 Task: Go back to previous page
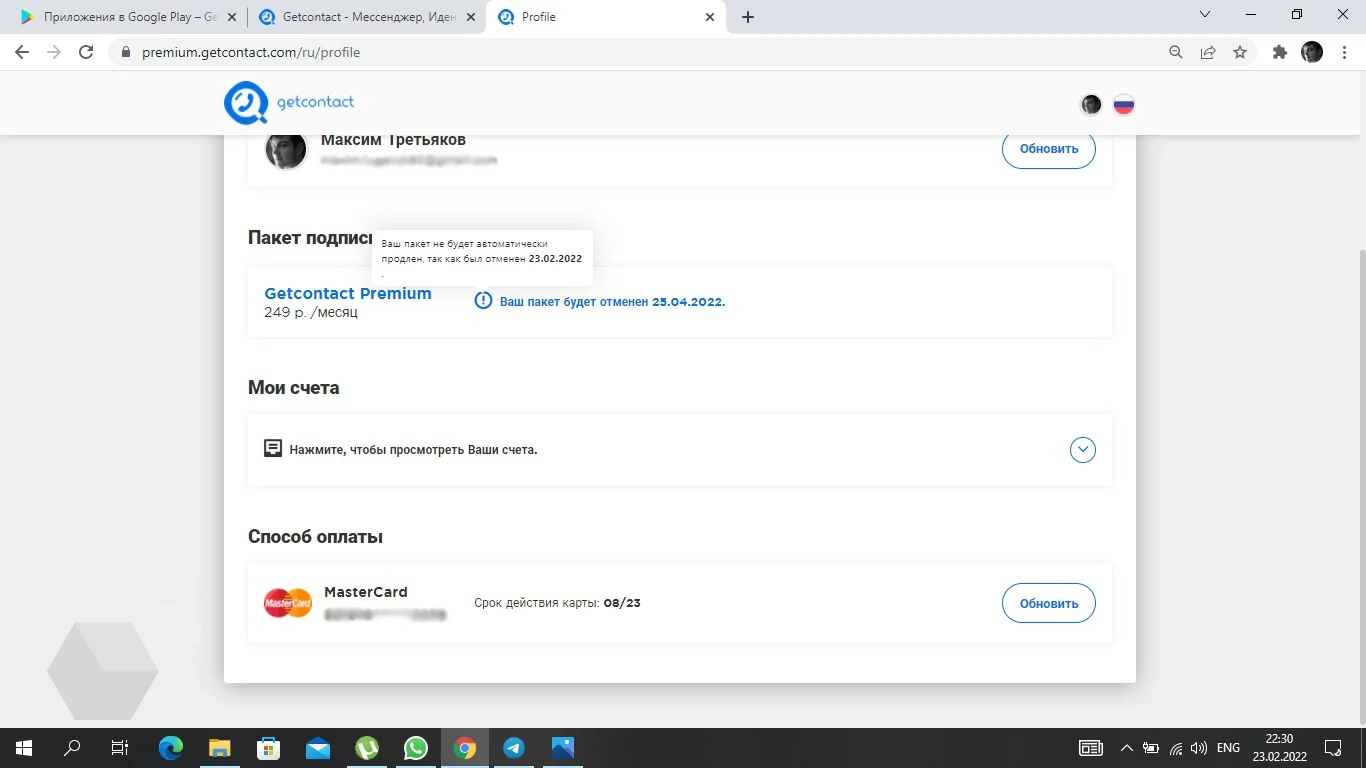tap(22, 52)
